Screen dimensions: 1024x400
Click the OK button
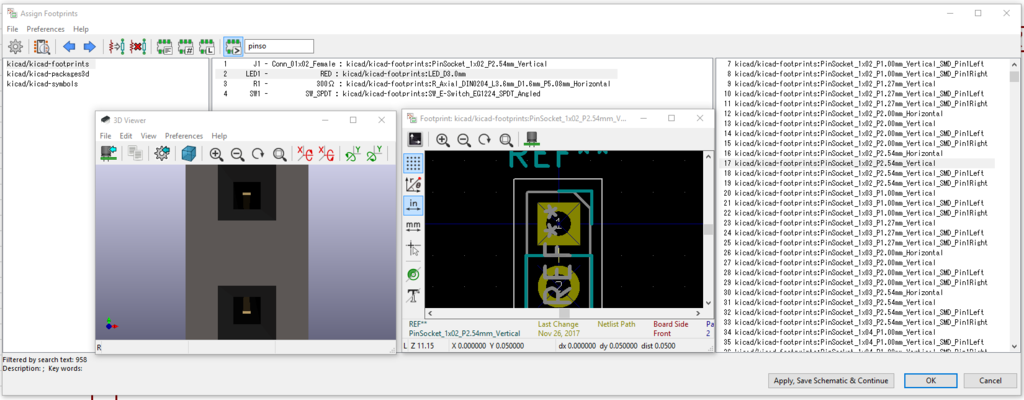[931, 380]
